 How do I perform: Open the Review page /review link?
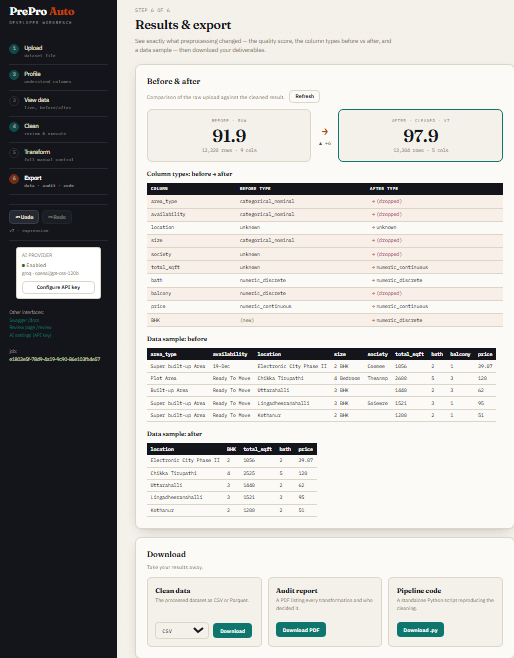[30, 327]
